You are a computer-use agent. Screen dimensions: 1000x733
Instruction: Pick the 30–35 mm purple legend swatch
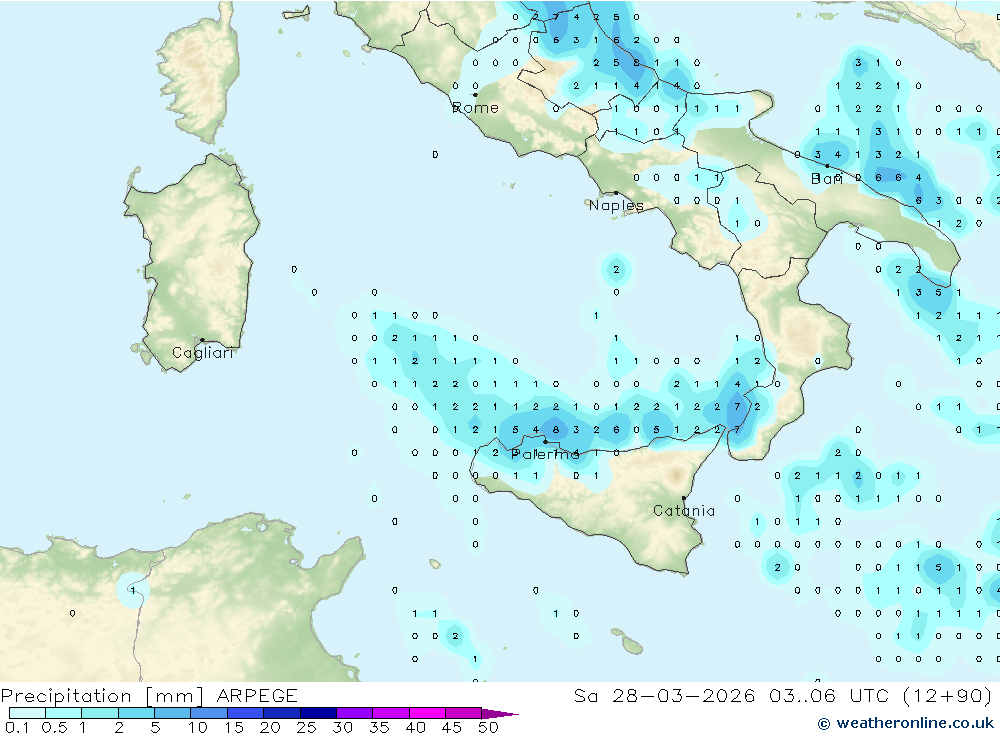354,713
